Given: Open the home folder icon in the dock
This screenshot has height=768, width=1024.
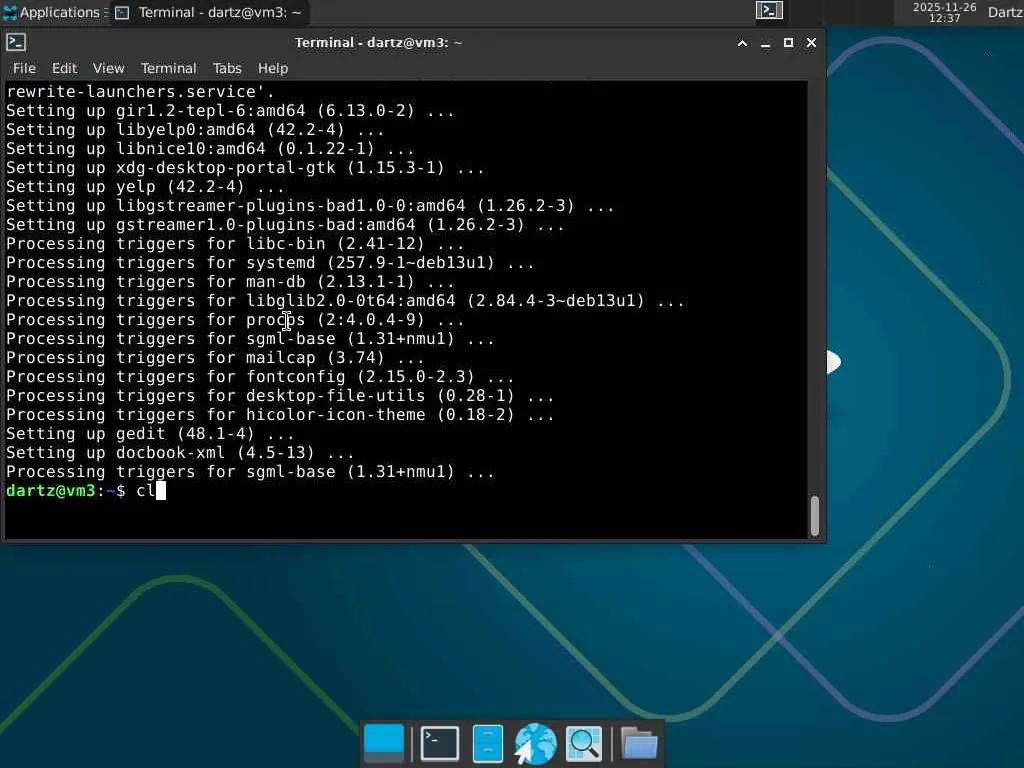Looking at the screenshot, I should click(x=639, y=743).
